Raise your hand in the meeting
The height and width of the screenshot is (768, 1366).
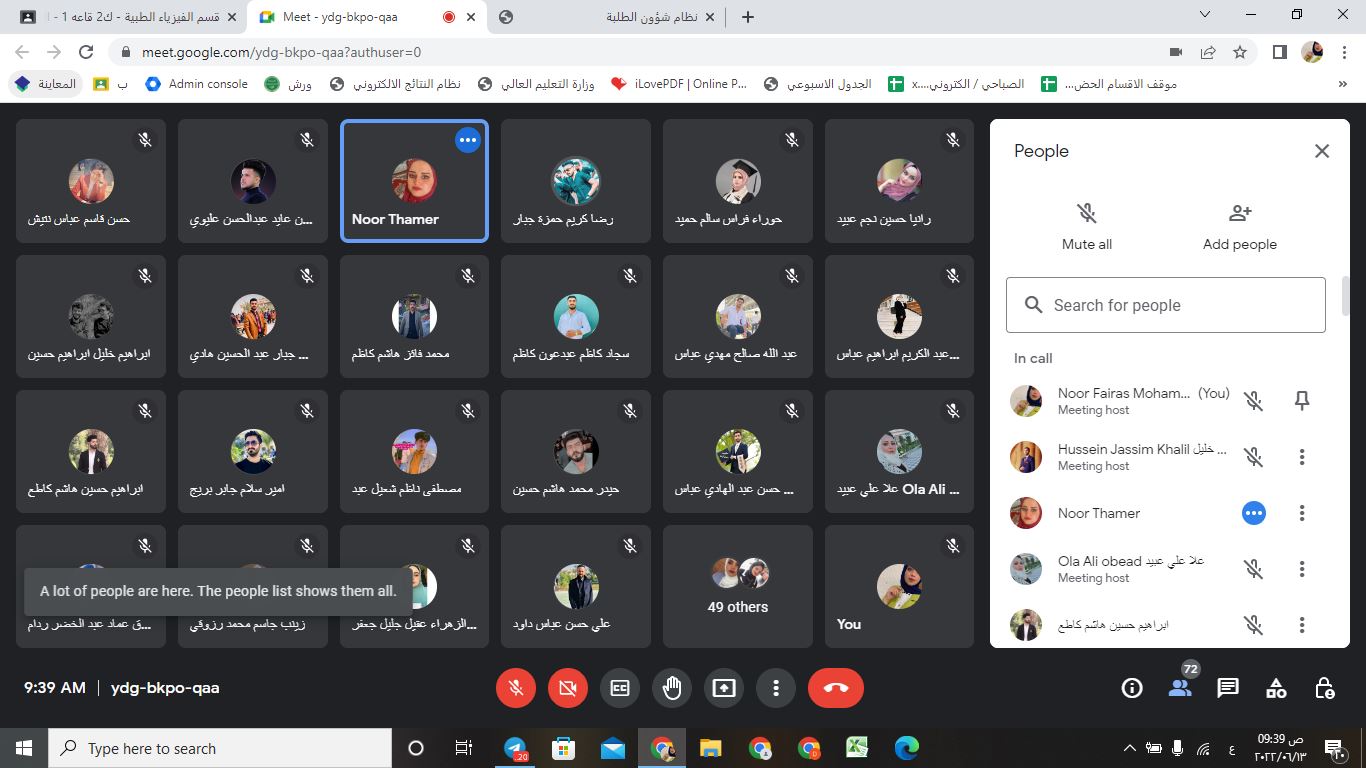click(672, 688)
